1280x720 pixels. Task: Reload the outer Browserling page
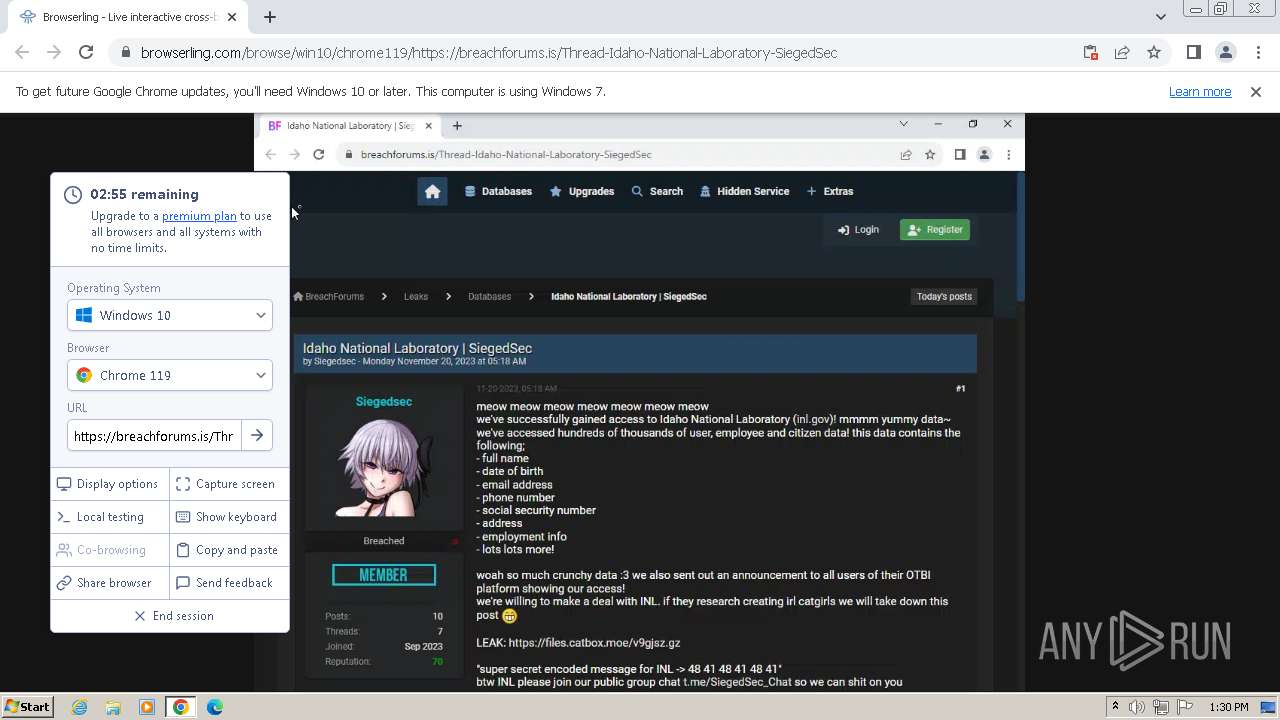[x=86, y=53]
